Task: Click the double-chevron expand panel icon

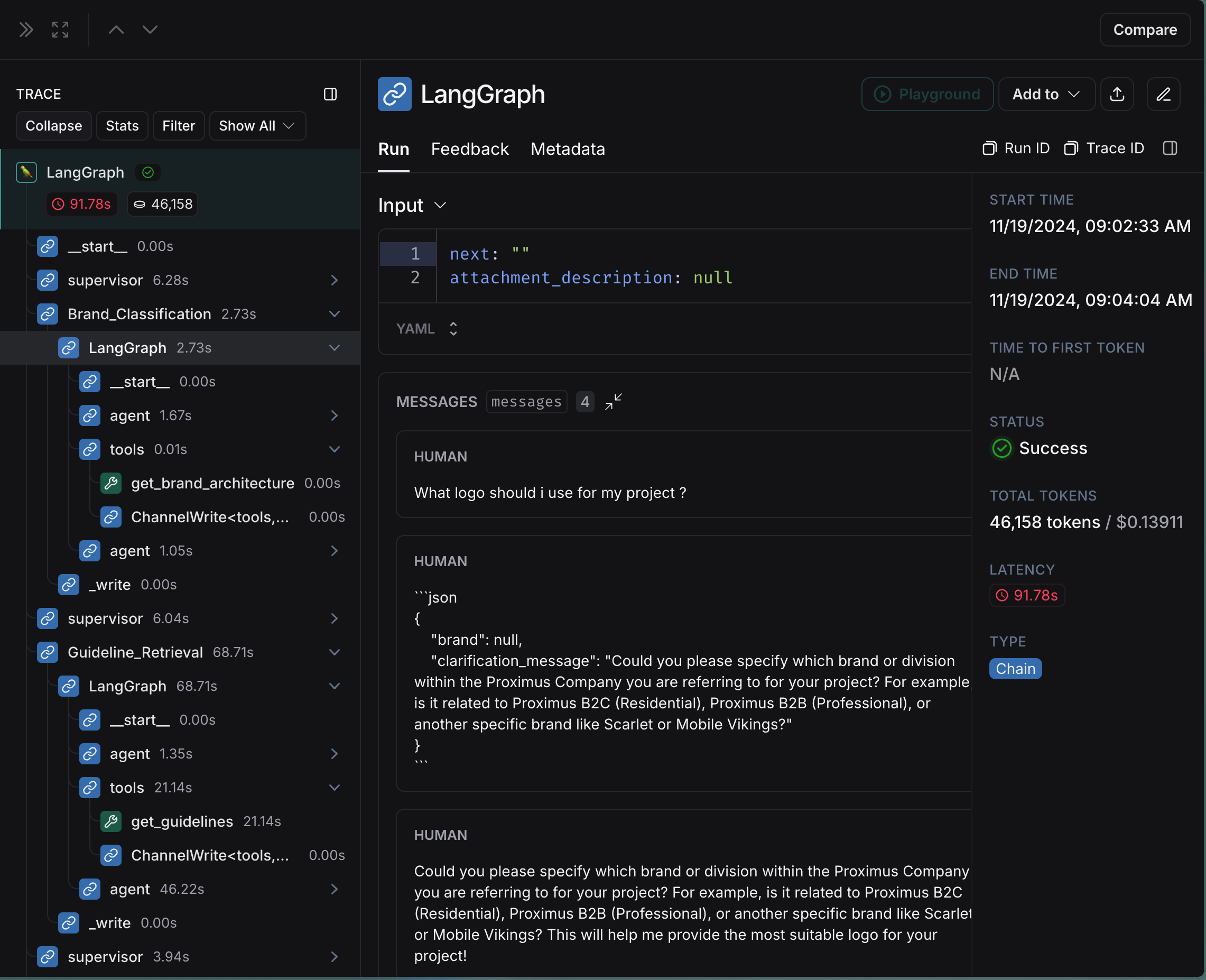Action: coord(26,30)
